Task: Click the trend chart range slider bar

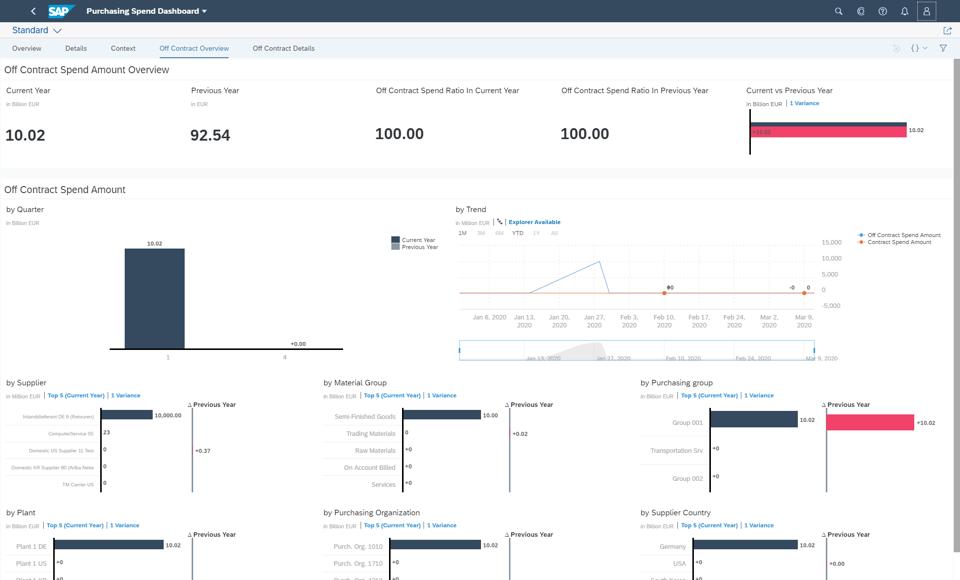Action: click(x=637, y=350)
